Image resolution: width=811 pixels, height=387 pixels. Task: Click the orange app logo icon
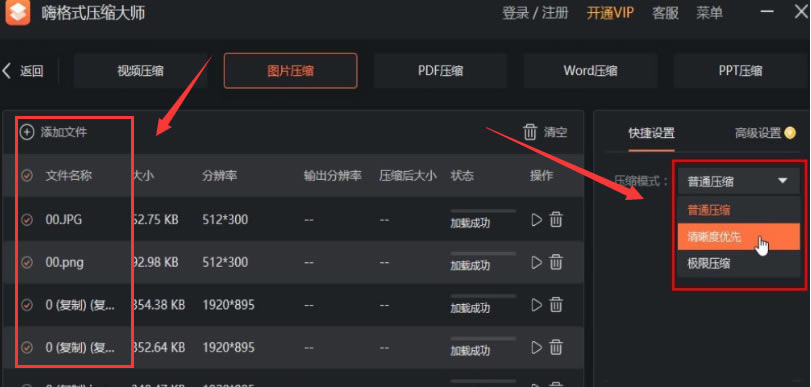pyautogui.click(x=17, y=12)
